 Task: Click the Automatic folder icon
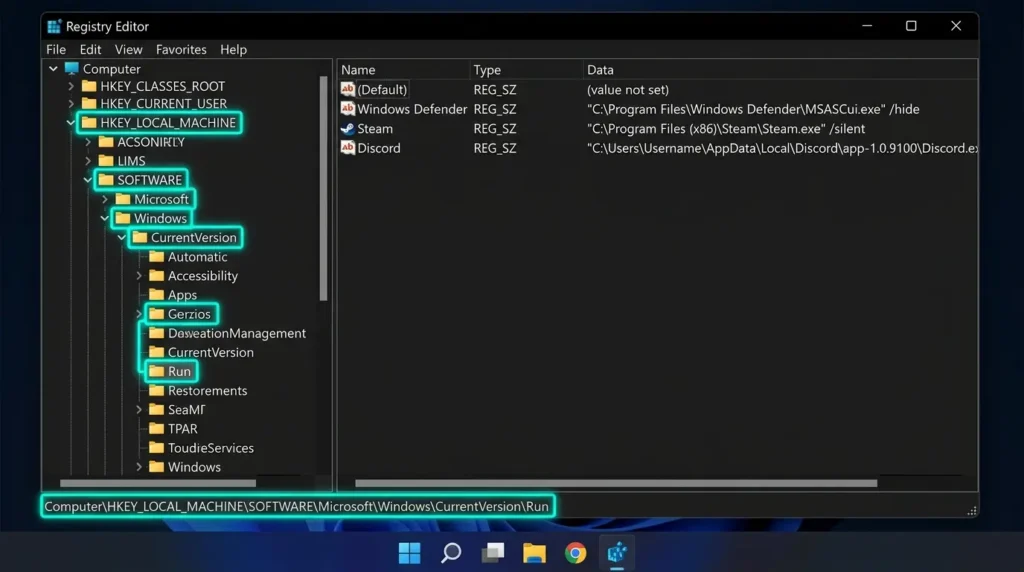[157, 257]
